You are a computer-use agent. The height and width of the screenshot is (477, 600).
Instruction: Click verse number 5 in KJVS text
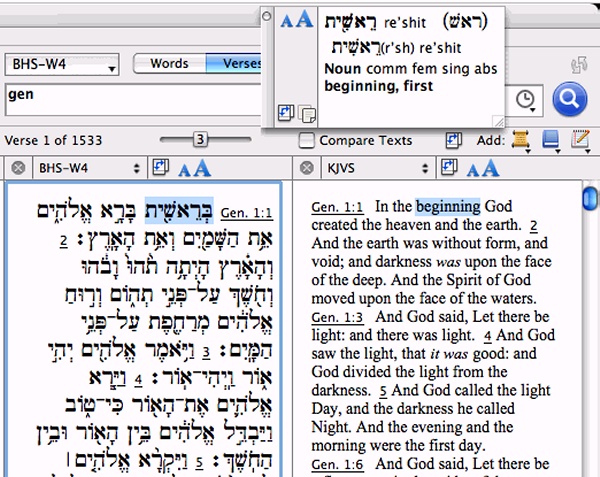383,392
